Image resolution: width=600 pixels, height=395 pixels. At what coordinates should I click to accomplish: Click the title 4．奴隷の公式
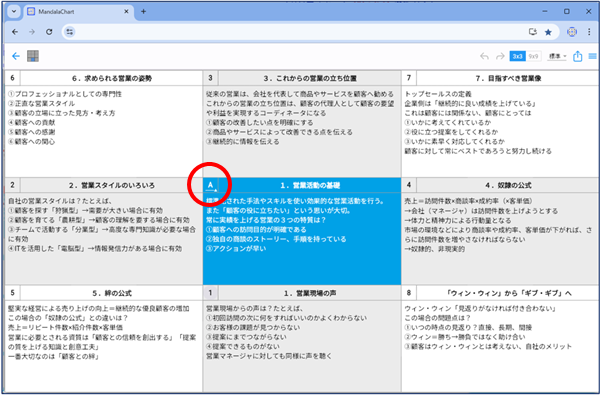508,186
